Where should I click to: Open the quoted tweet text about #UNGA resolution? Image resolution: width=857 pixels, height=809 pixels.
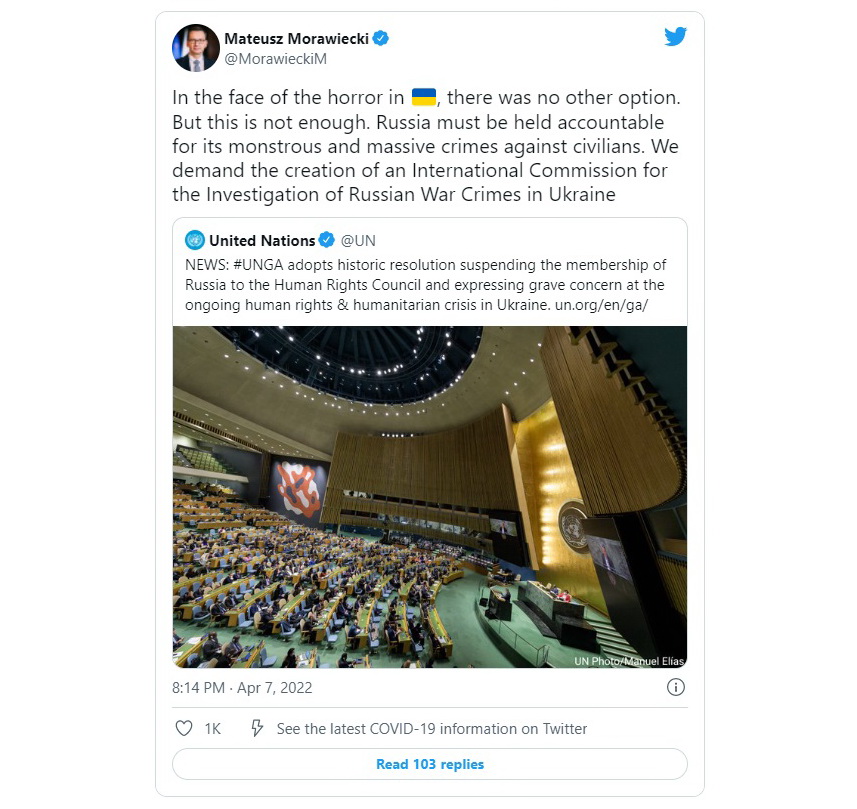(x=425, y=285)
